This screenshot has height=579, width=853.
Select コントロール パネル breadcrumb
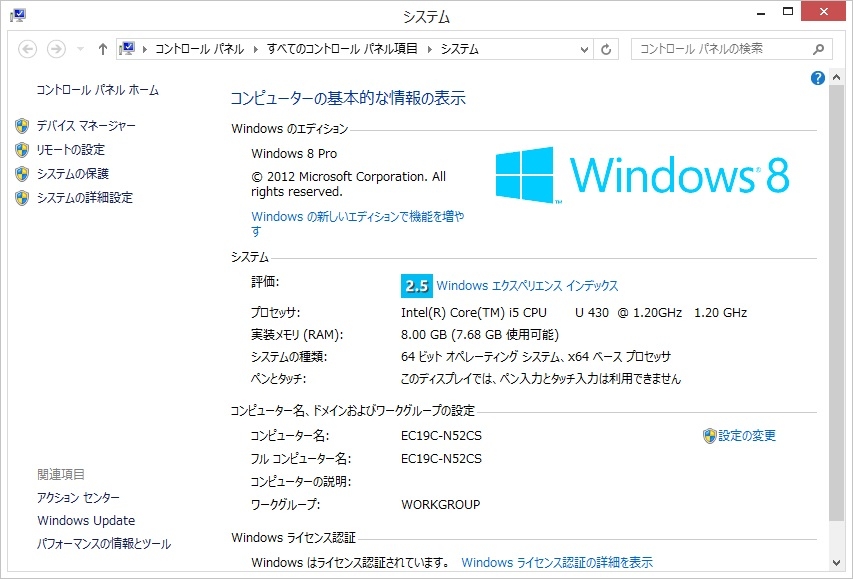200,49
